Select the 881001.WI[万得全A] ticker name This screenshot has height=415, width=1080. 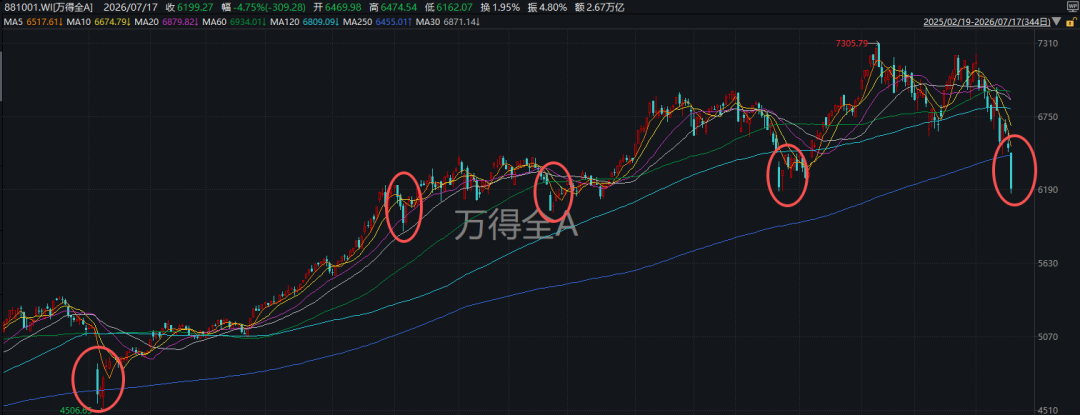[x=46, y=9]
